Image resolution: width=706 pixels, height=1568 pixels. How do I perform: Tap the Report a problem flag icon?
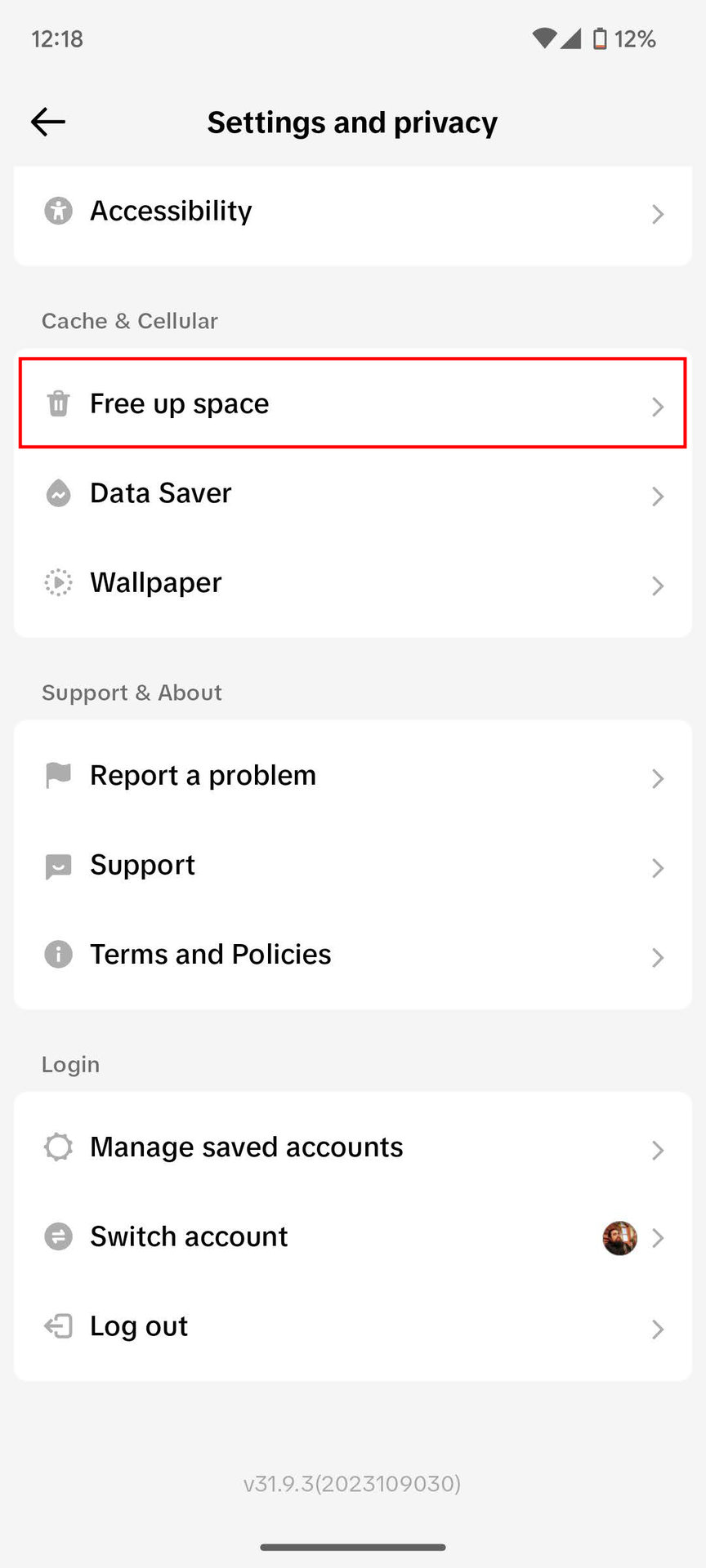(x=58, y=775)
